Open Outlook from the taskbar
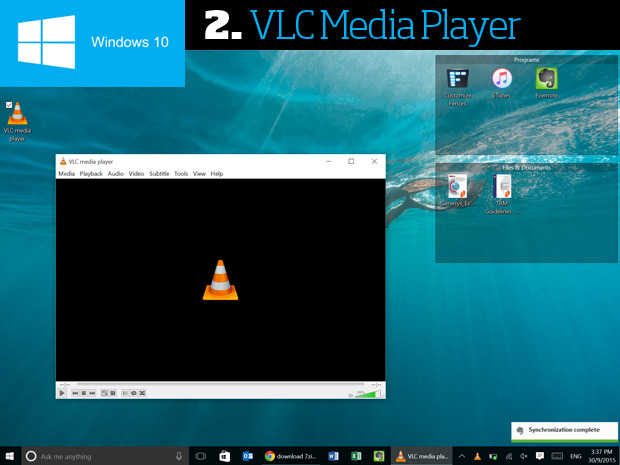The height and width of the screenshot is (465, 620). [248, 456]
